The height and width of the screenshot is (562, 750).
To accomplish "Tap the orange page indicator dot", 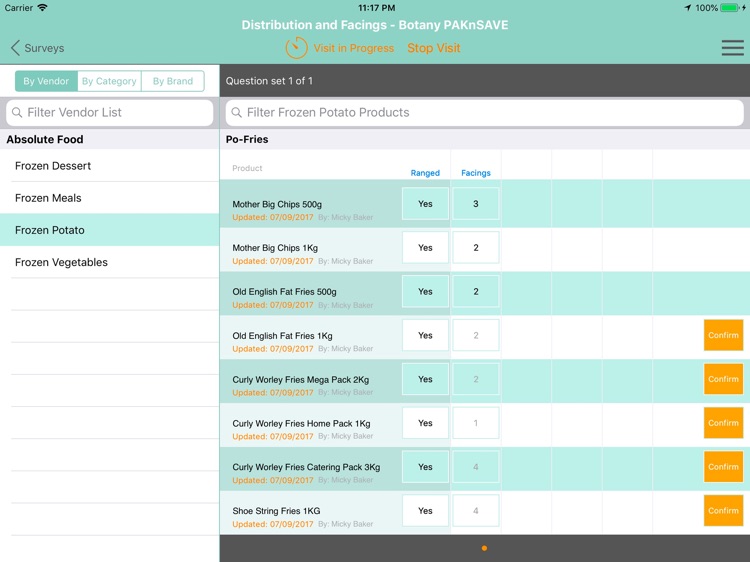I will (x=485, y=548).
